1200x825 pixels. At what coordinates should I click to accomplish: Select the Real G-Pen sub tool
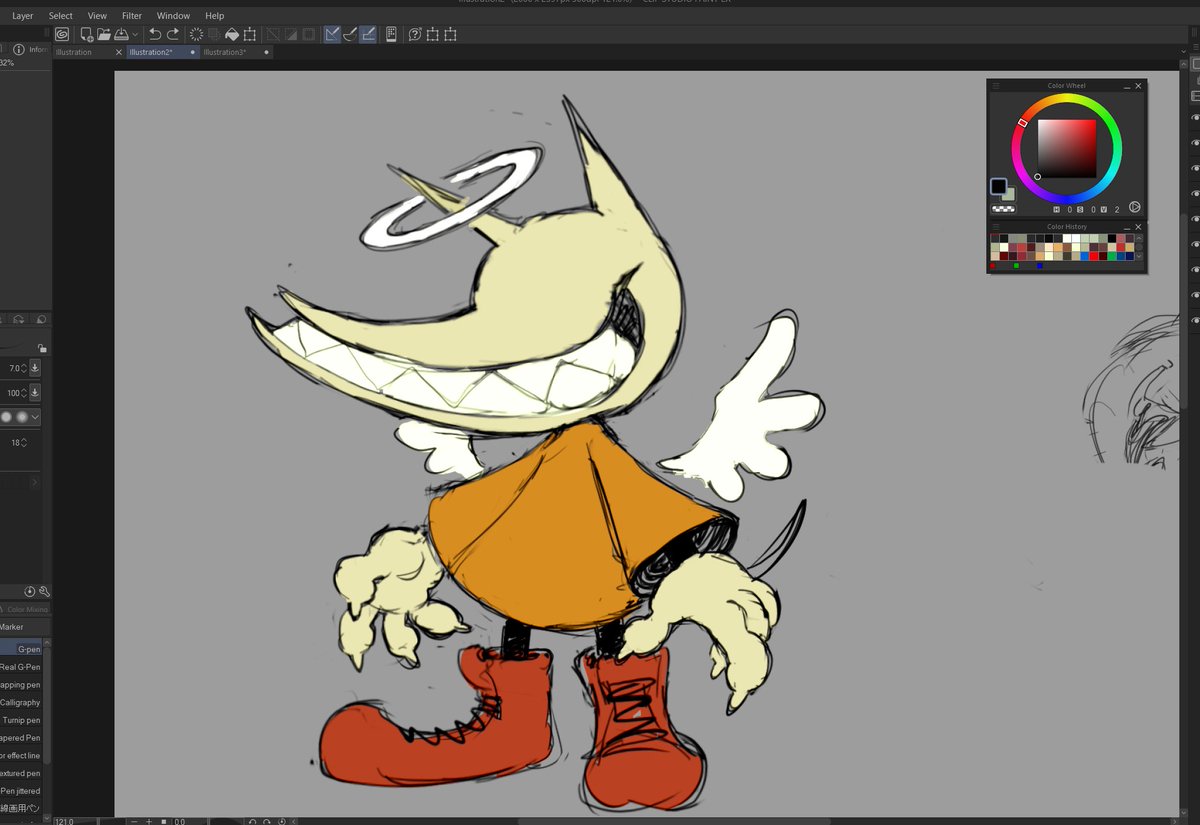(x=20, y=667)
